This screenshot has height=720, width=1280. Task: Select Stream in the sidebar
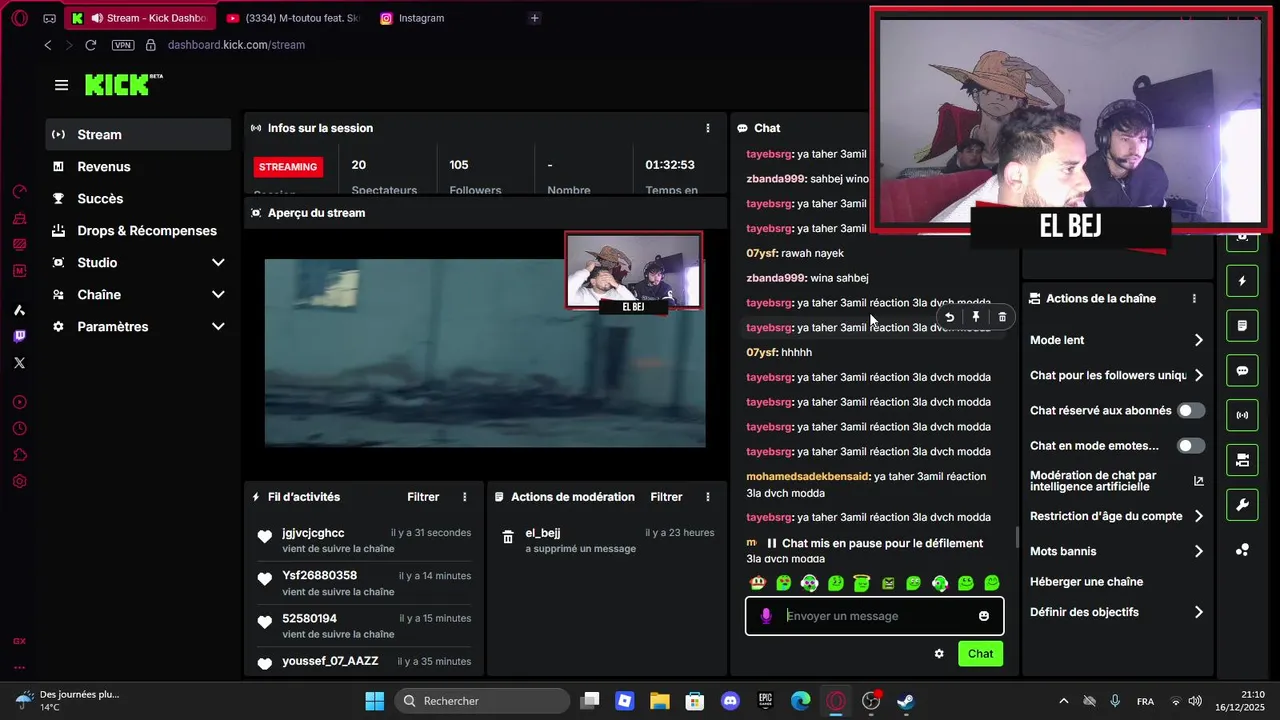click(138, 135)
